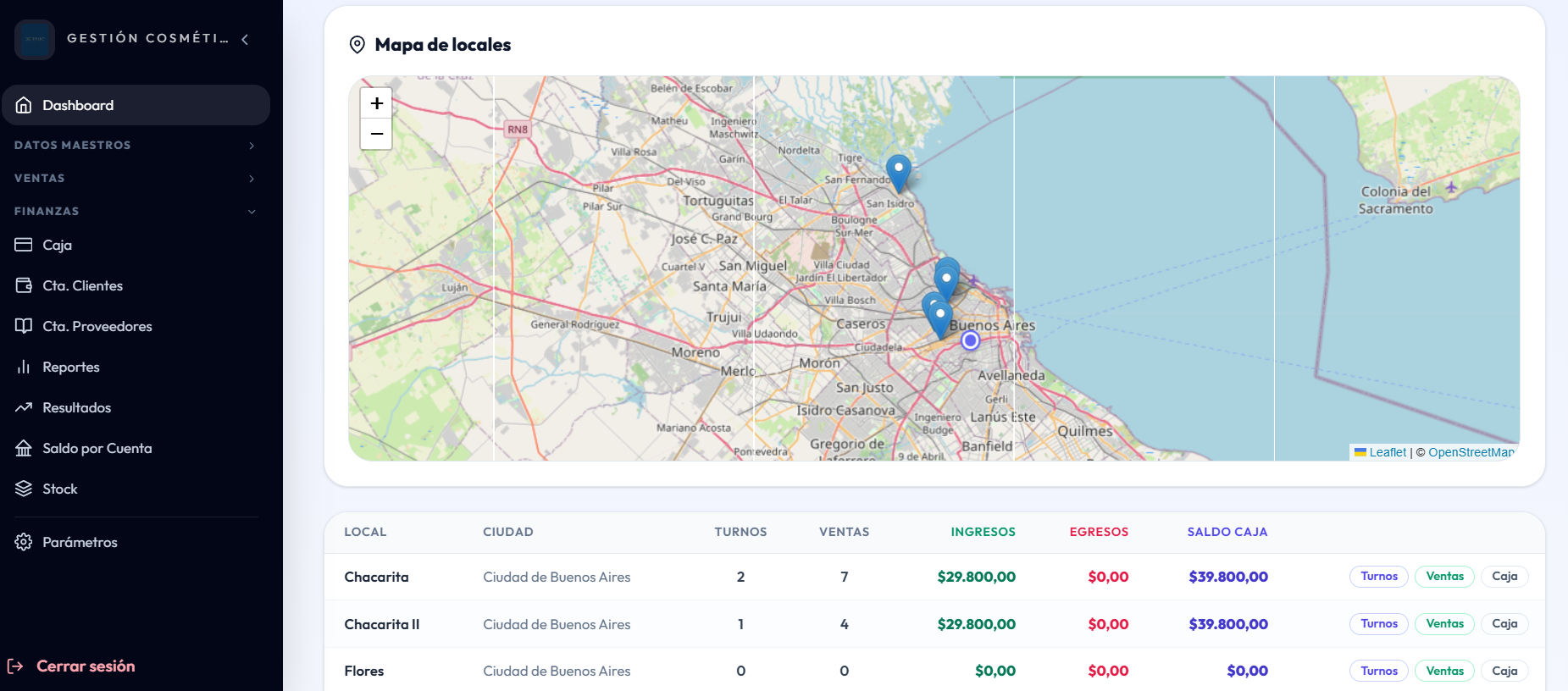Collapse the Finanzas sidebar section
Screen dimensions: 1568x691
(136, 211)
